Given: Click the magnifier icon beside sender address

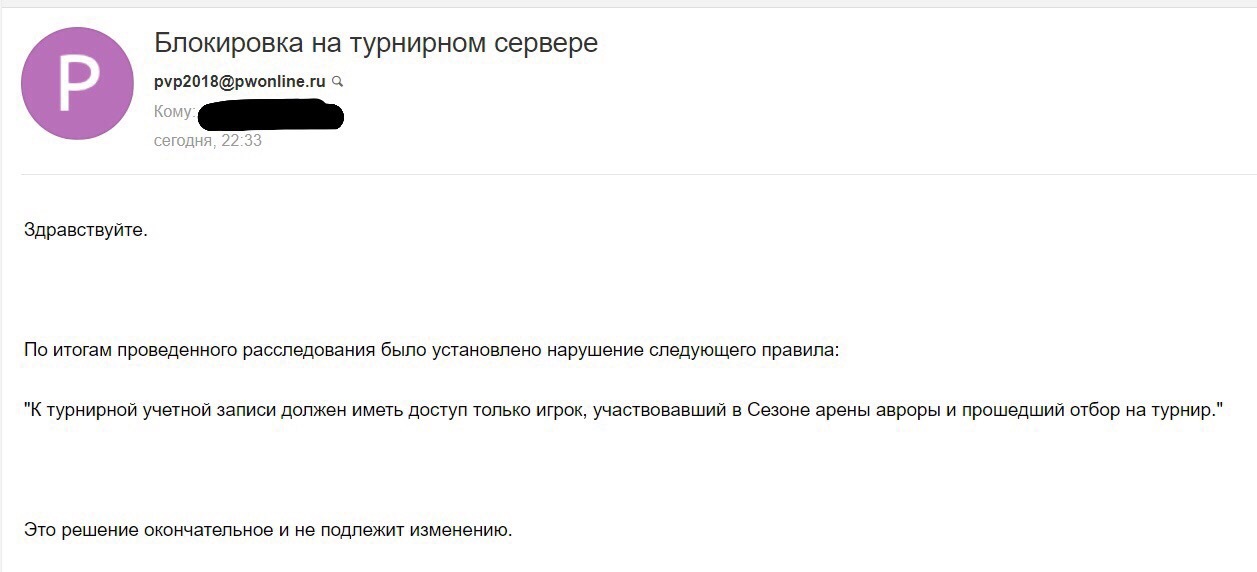Looking at the screenshot, I should coord(338,81).
